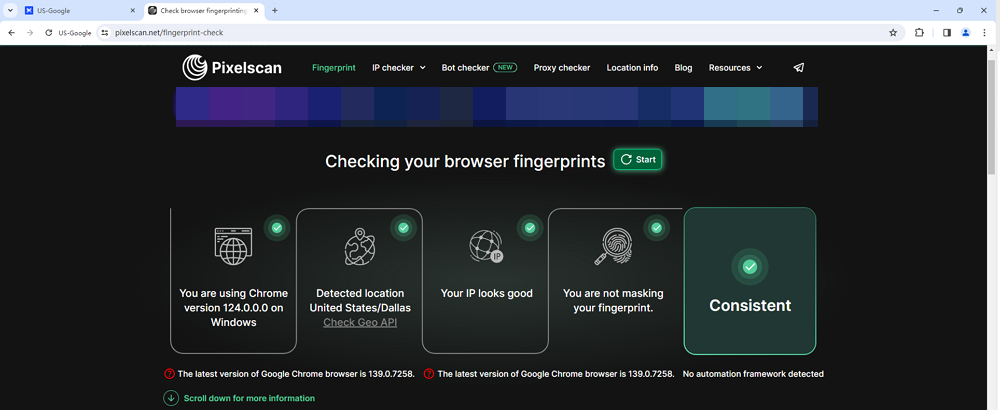Viewport: 1000px width, 410px height.
Task: Click the Start button
Action: click(x=638, y=159)
